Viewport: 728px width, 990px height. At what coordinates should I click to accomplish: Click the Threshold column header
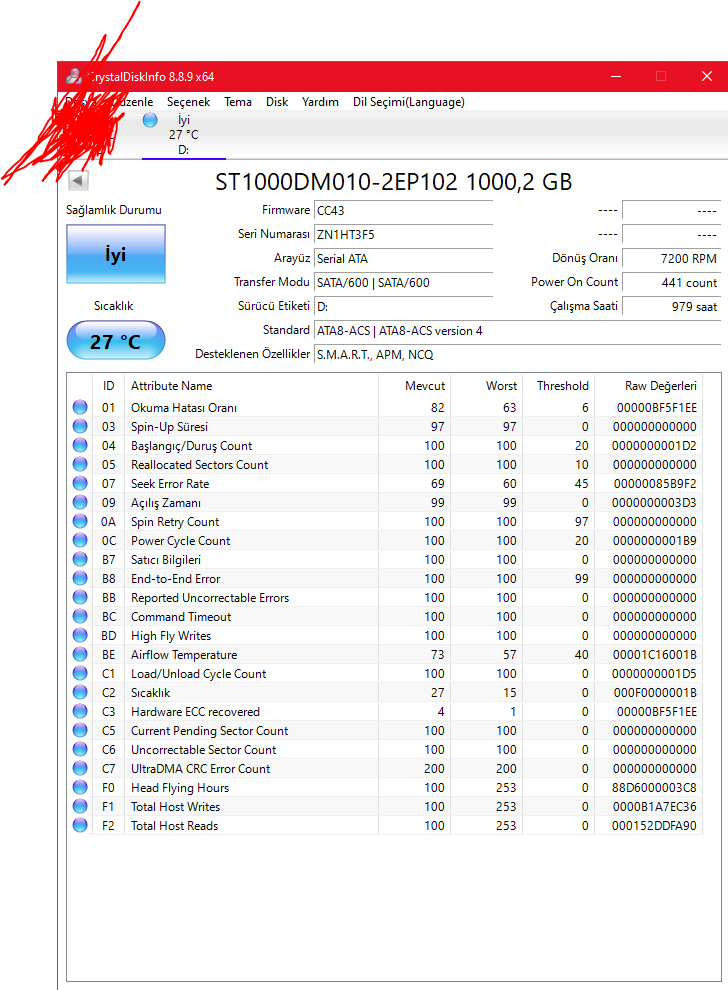[558, 386]
